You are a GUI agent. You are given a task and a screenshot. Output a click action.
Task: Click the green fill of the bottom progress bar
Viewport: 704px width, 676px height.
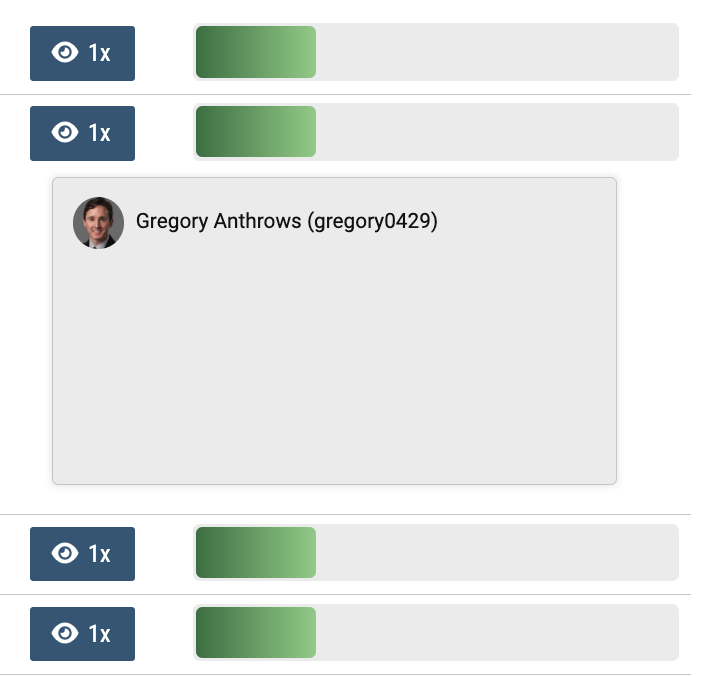(256, 632)
